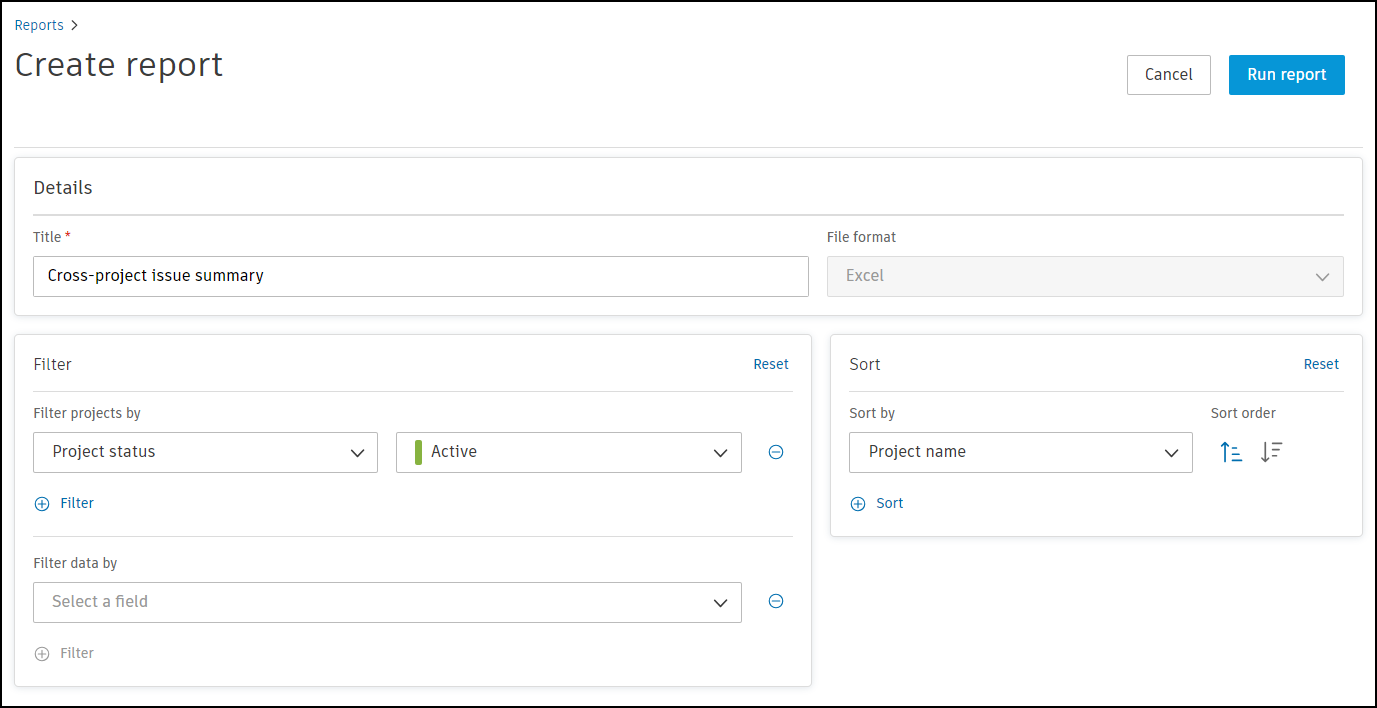Cancel report creation
The width and height of the screenshot is (1377, 708).
click(x=1168, y=75)
